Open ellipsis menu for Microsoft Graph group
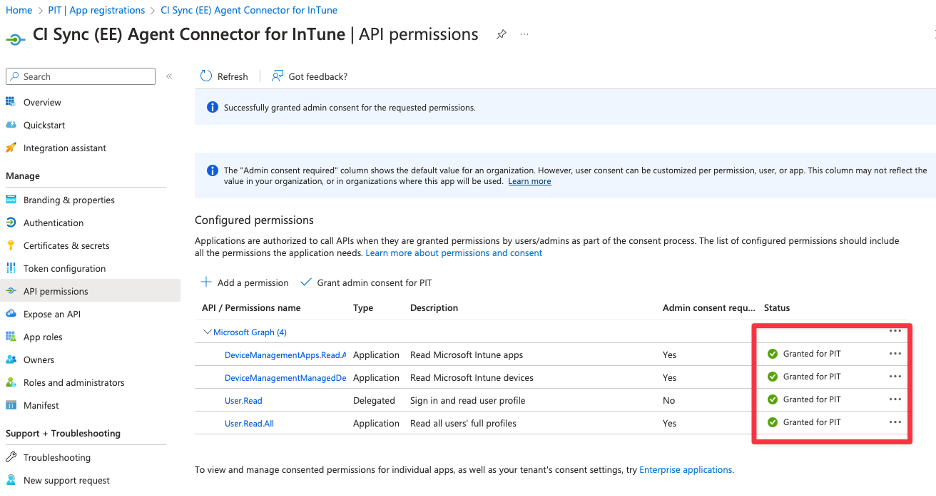The image size is (936, 496). pyautogui.click(x=895, y=331)
